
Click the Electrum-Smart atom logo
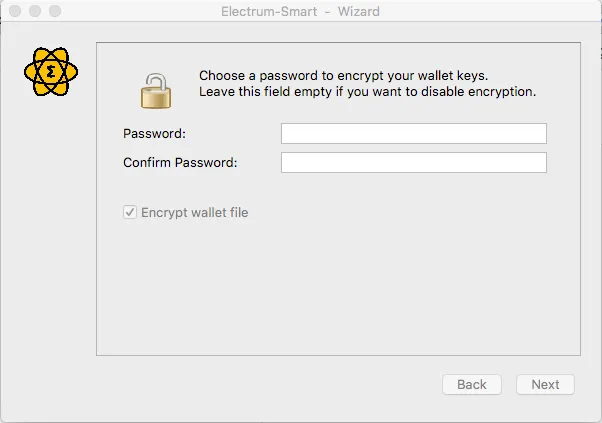(x=51, y=72)
